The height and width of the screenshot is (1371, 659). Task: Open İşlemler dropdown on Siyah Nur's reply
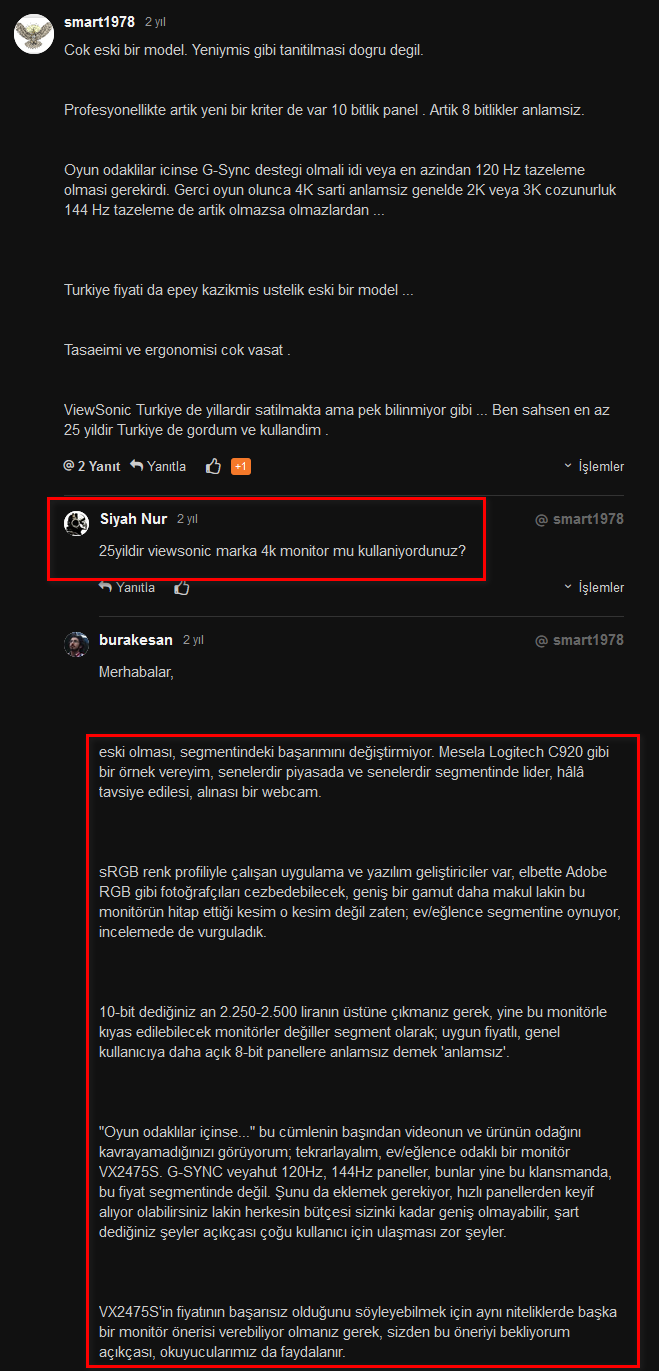click(x=594, y=587)
